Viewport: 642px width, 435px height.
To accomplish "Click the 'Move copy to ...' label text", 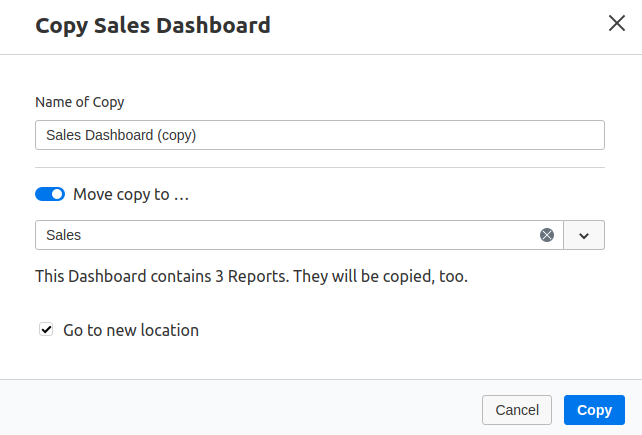I will [x=131, y=195].
